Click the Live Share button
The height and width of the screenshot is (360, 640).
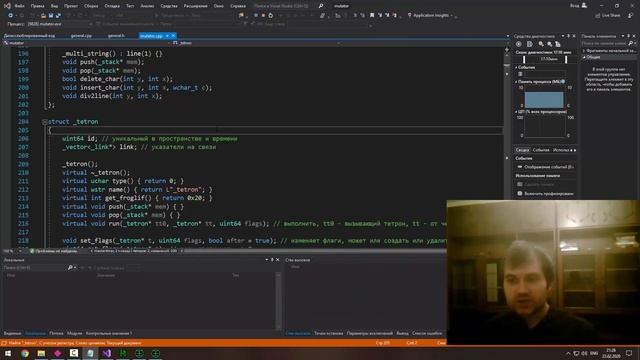608,16
